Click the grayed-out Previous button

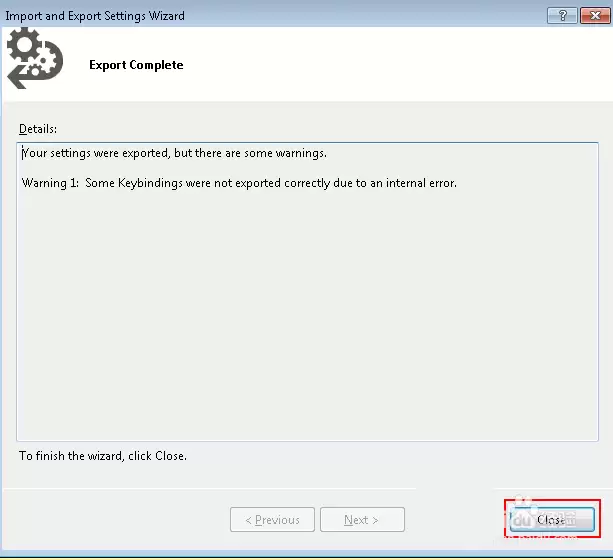click(272, 520)
